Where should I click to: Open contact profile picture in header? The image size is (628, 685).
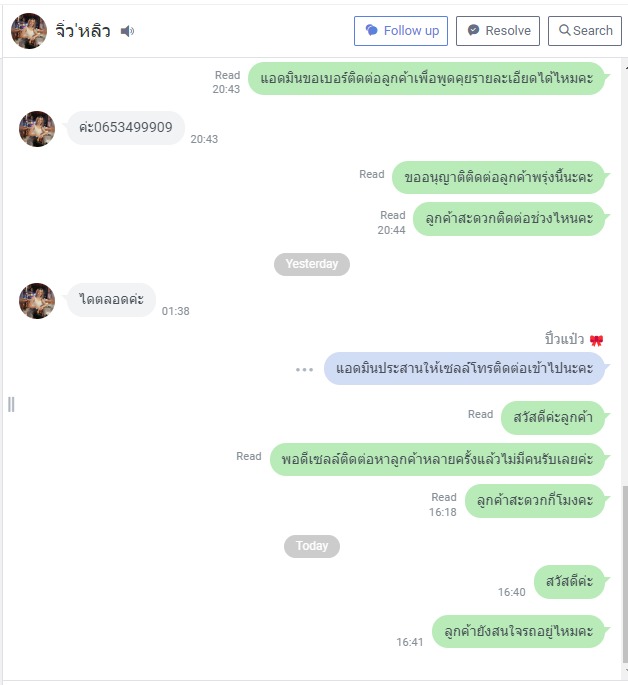coord(29,31)
